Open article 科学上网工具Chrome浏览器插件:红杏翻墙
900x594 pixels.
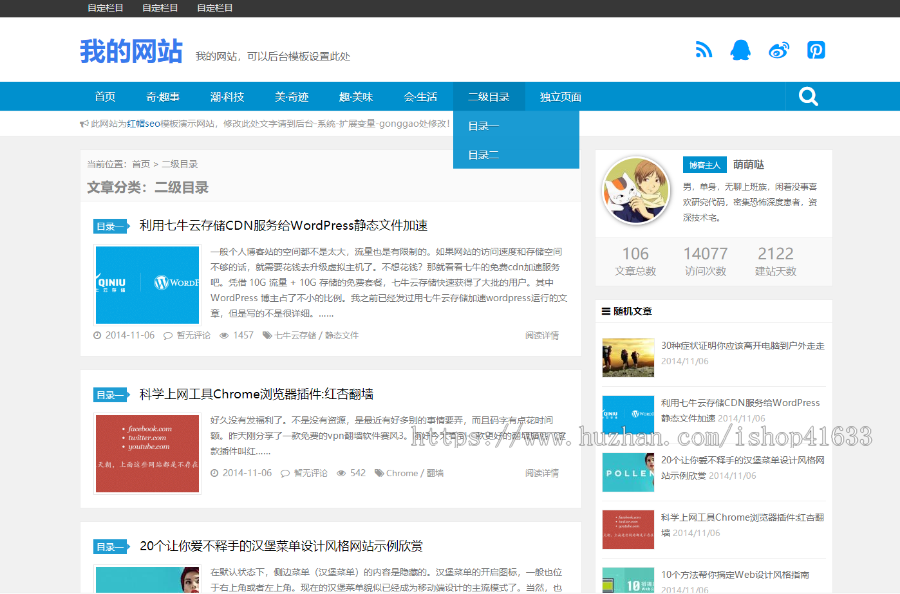[x=257, y=394]
